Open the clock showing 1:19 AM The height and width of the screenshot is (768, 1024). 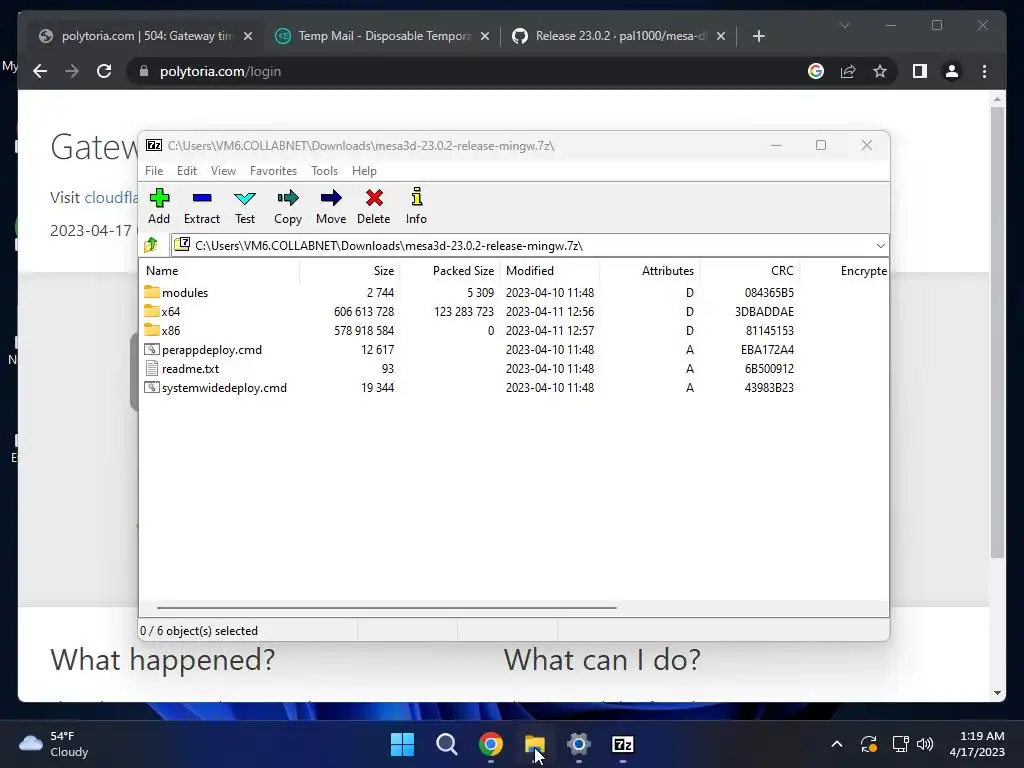pos(977,744)
